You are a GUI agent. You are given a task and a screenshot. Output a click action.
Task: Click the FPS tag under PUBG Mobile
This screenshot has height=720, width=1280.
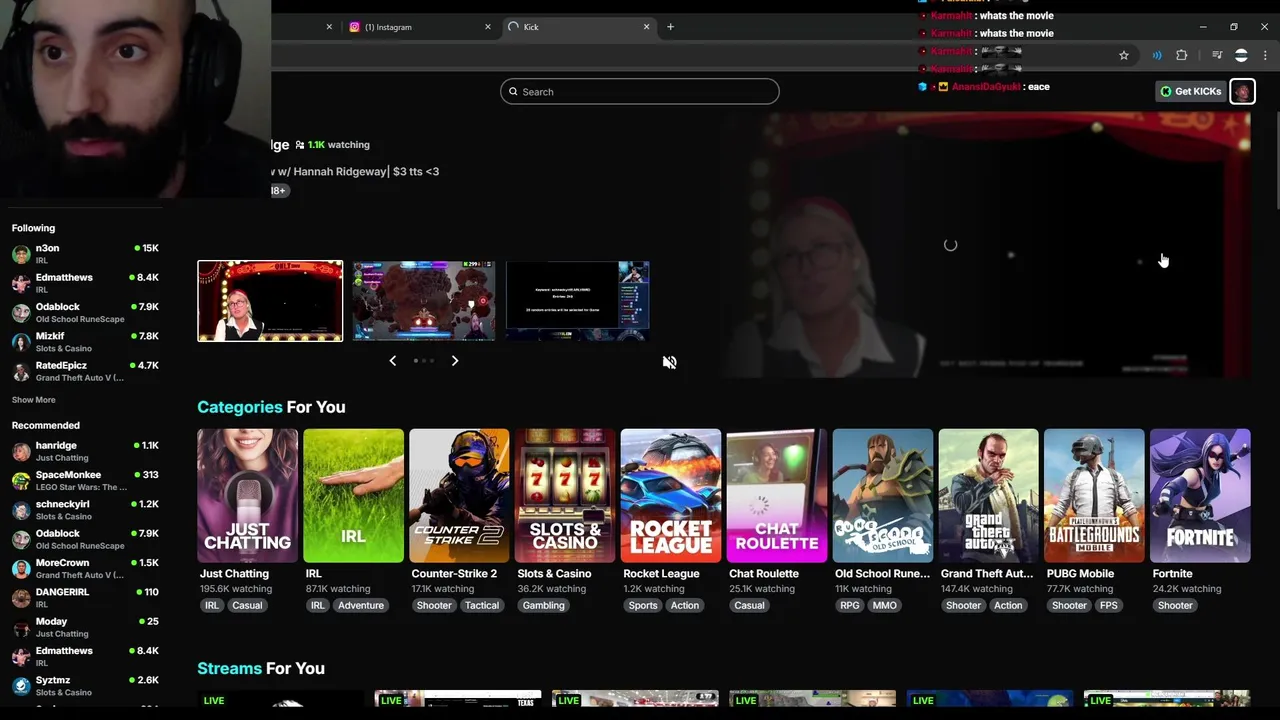(1109, 605)
